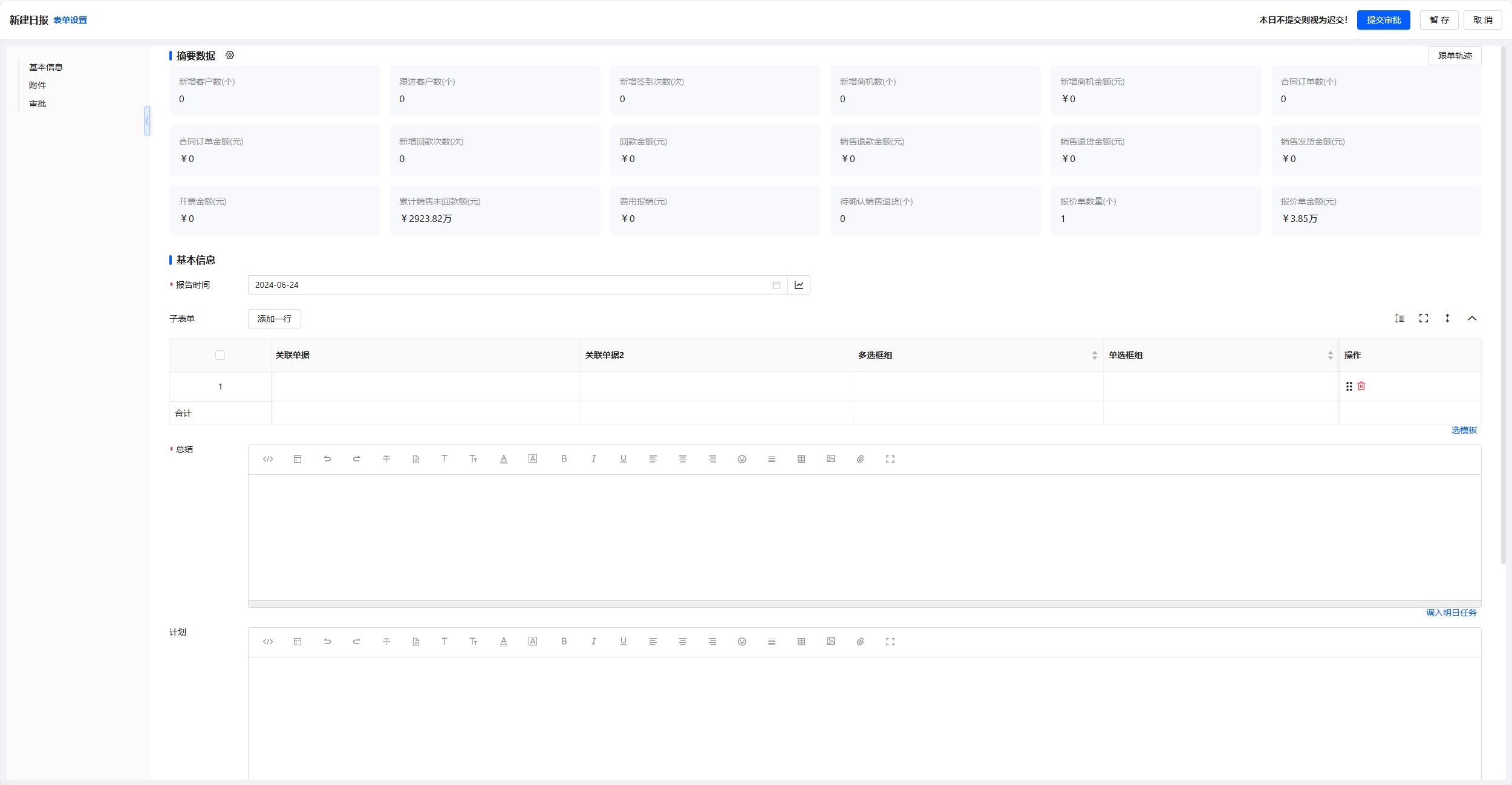Viewport: 1512px width, 785px height.
Task: Click the Word document icon in 总结 editor
Action: (416, 459)
